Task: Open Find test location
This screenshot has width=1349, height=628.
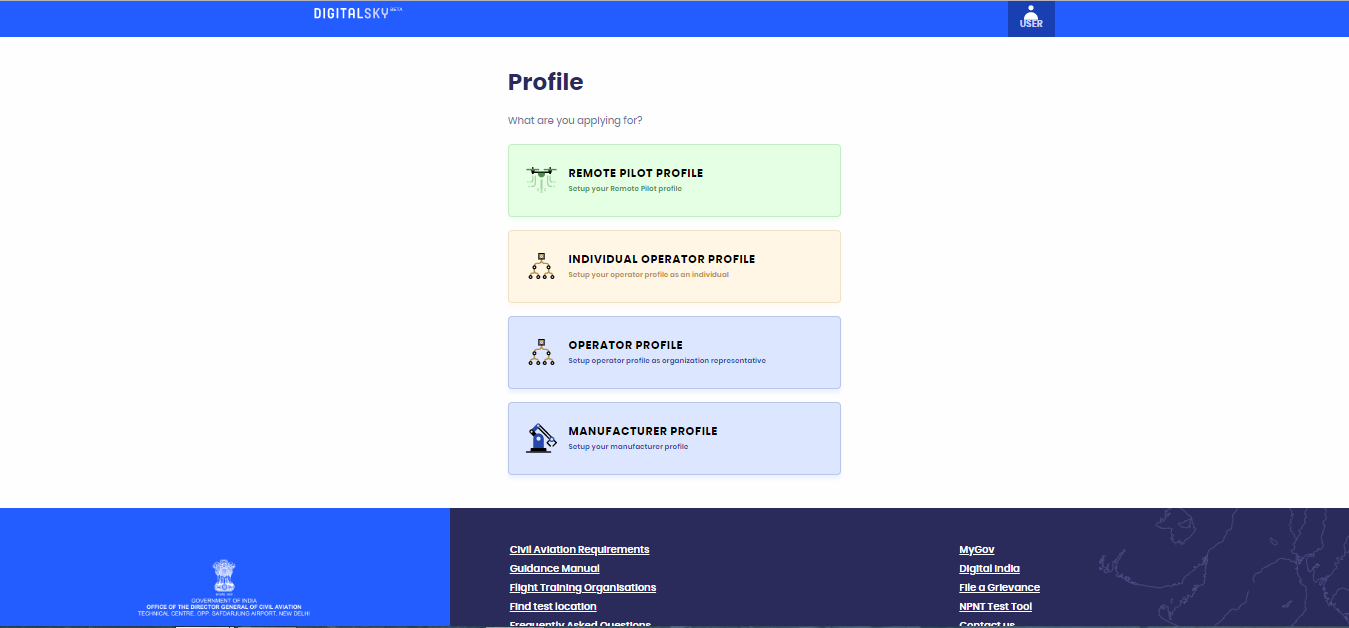Action: click(x=552, y=606)
